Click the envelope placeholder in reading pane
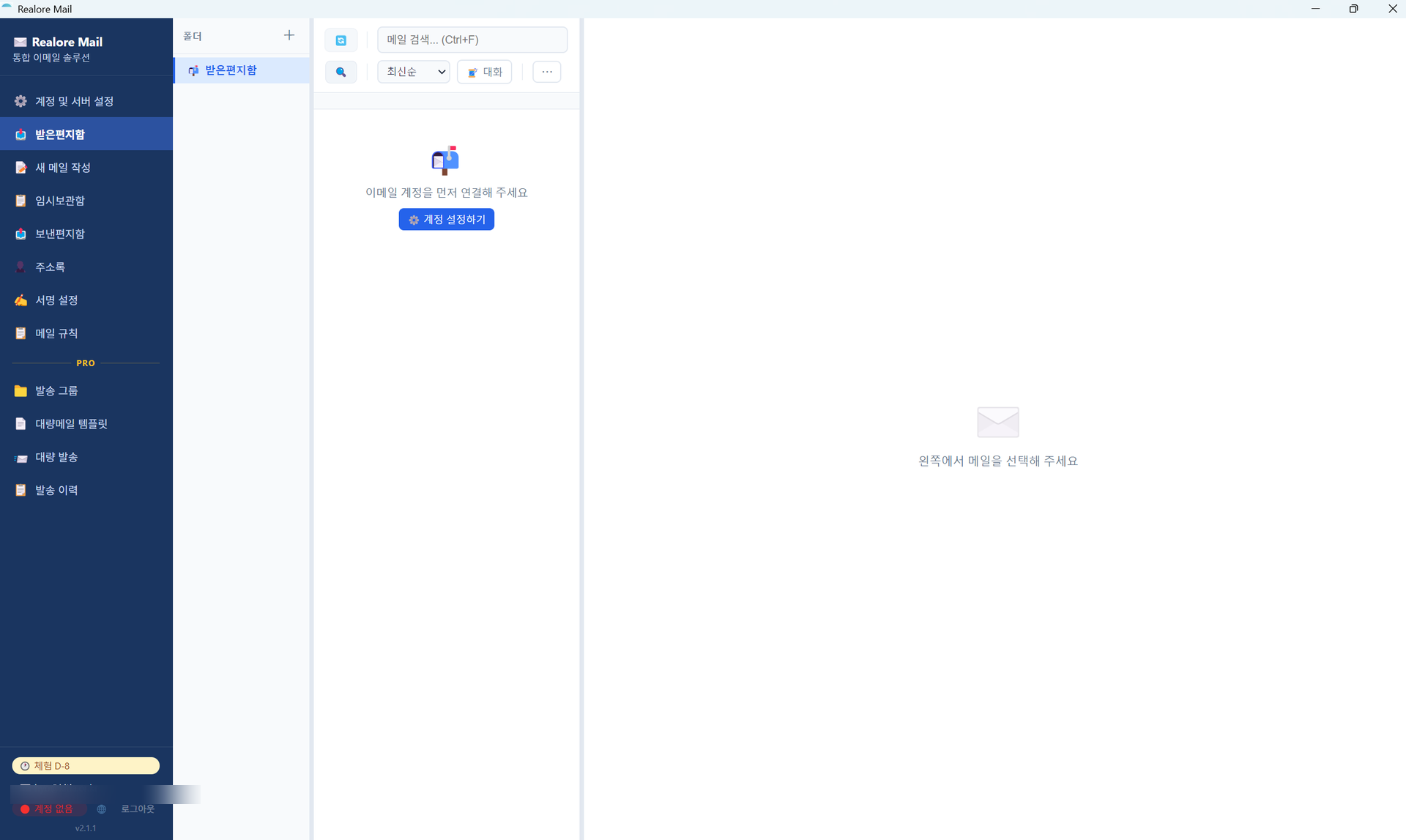The height and width of the screenshot is (840, 1406). click(x=998, y=422)
